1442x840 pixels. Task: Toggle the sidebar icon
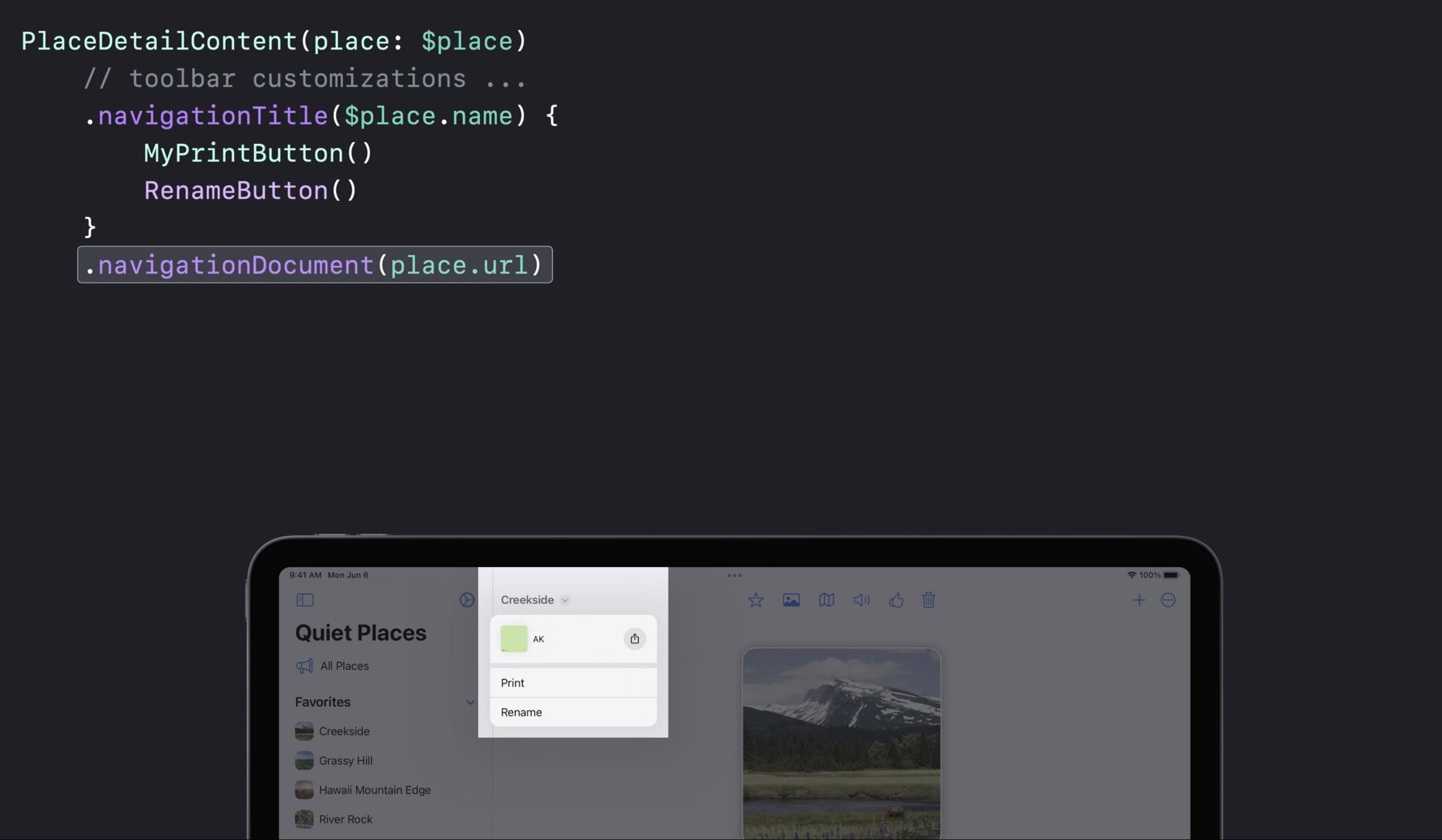305,600
